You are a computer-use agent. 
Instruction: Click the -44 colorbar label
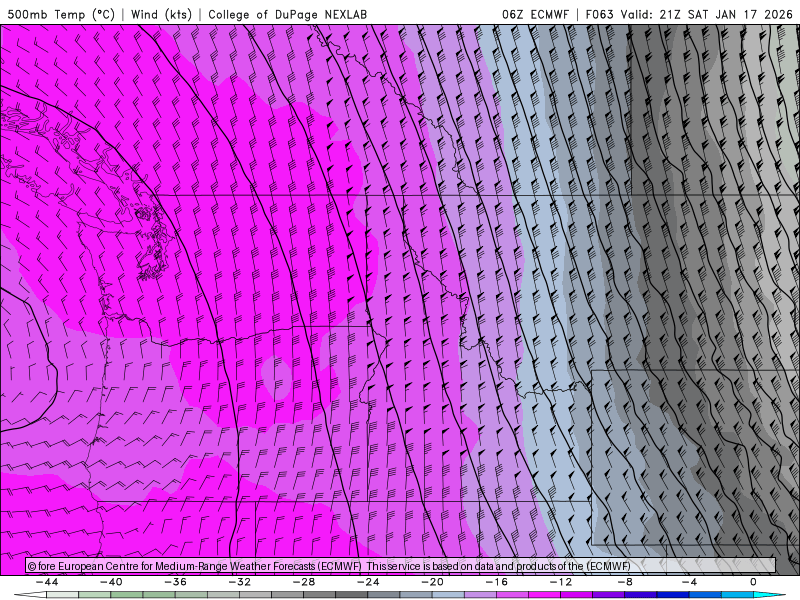click(x=47, y=582)
